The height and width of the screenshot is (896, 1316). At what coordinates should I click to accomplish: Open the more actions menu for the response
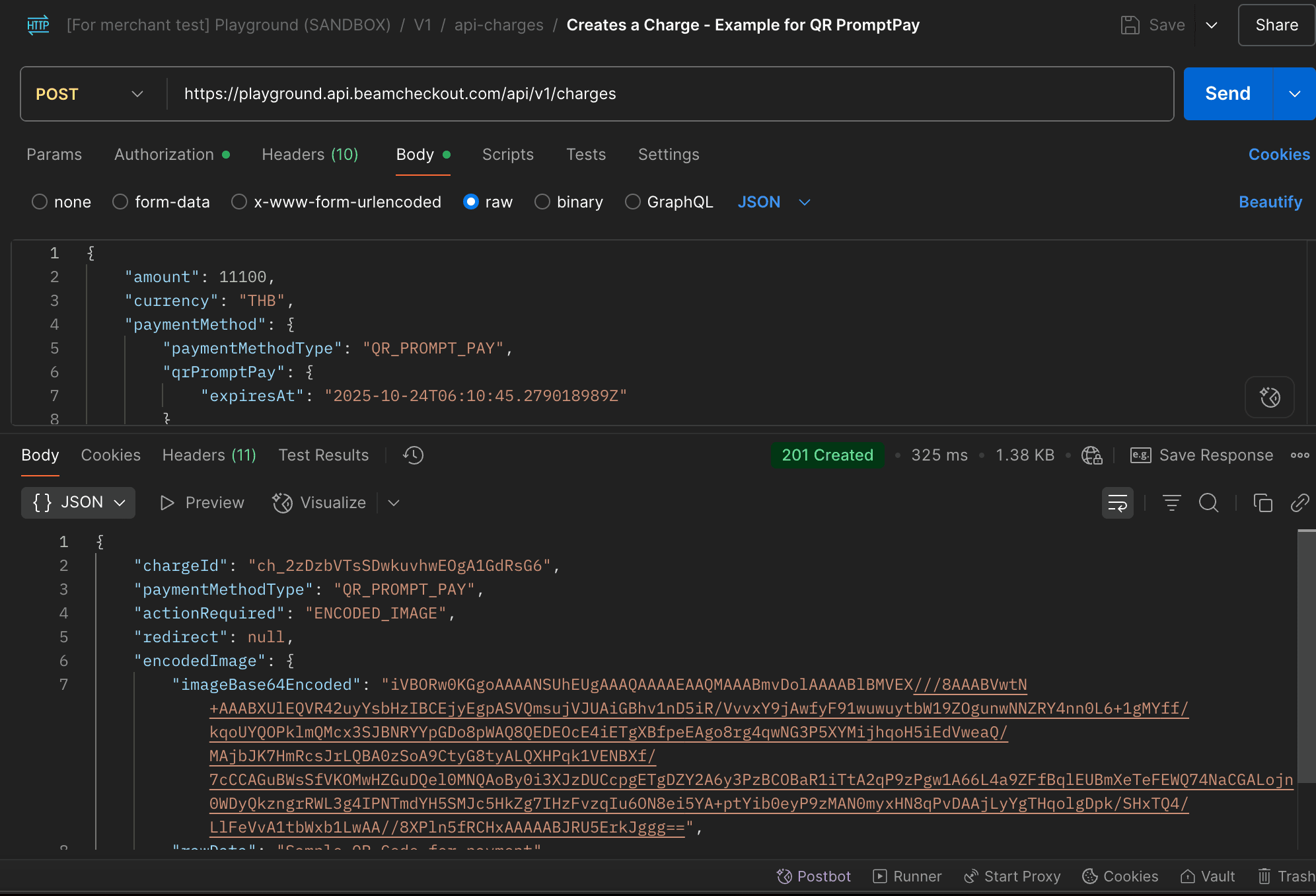[x=1300, y=455]
